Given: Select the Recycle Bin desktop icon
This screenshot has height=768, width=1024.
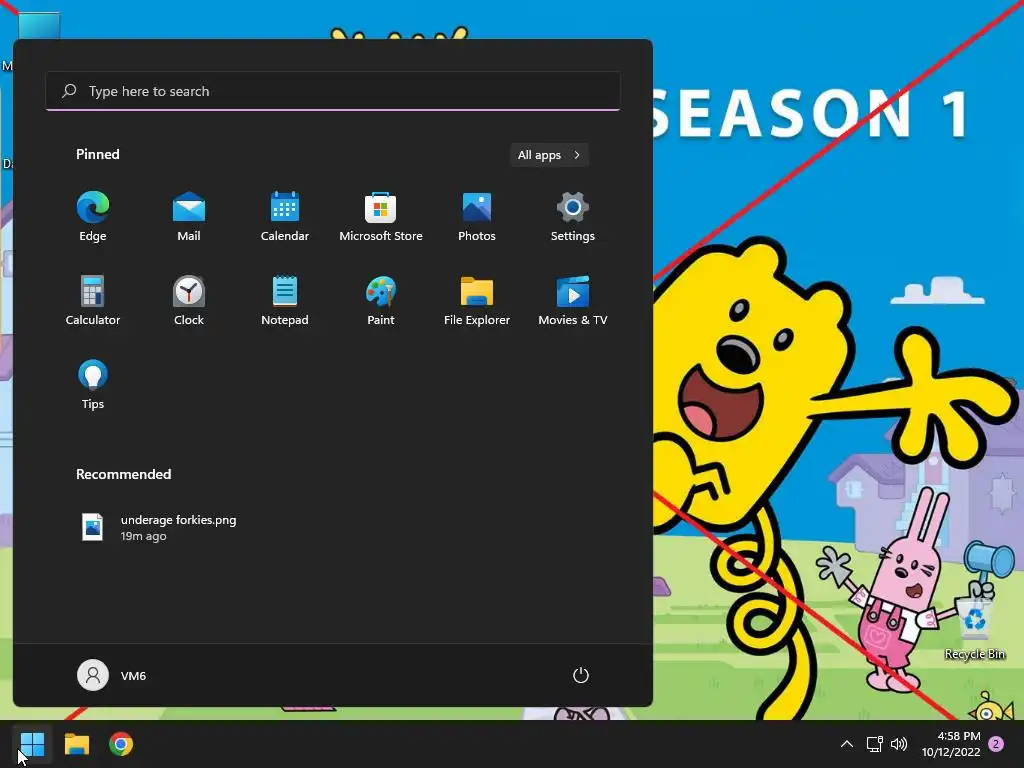Looking at the screenshot, I should pos(974,629).
